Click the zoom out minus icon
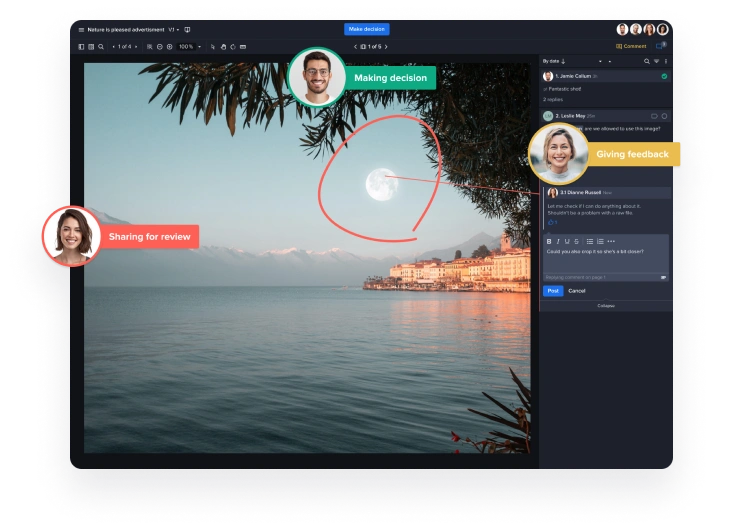730x529 pixels. pyautogui.click(x=158, y=47)
